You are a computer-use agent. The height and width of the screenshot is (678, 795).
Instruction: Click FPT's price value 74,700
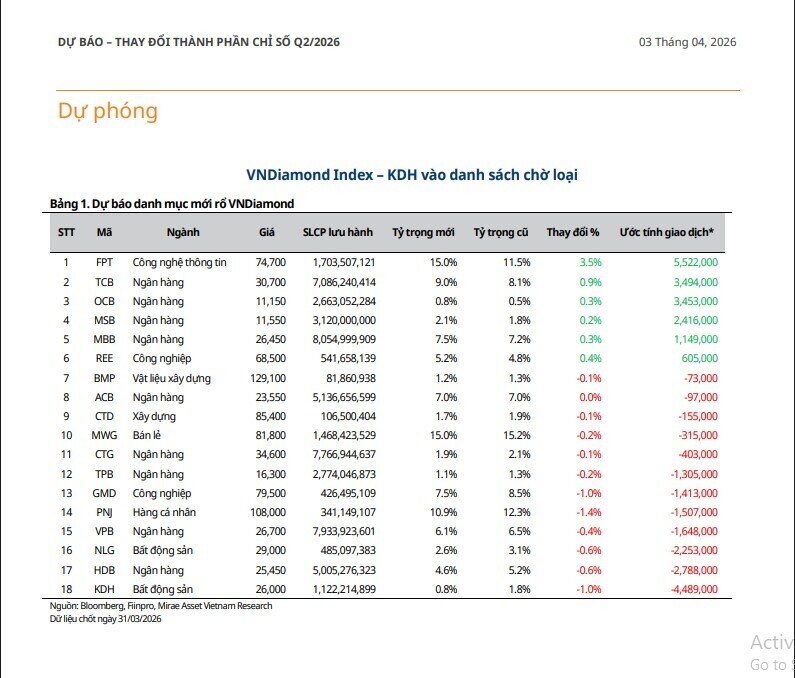(x=270, y=262)
